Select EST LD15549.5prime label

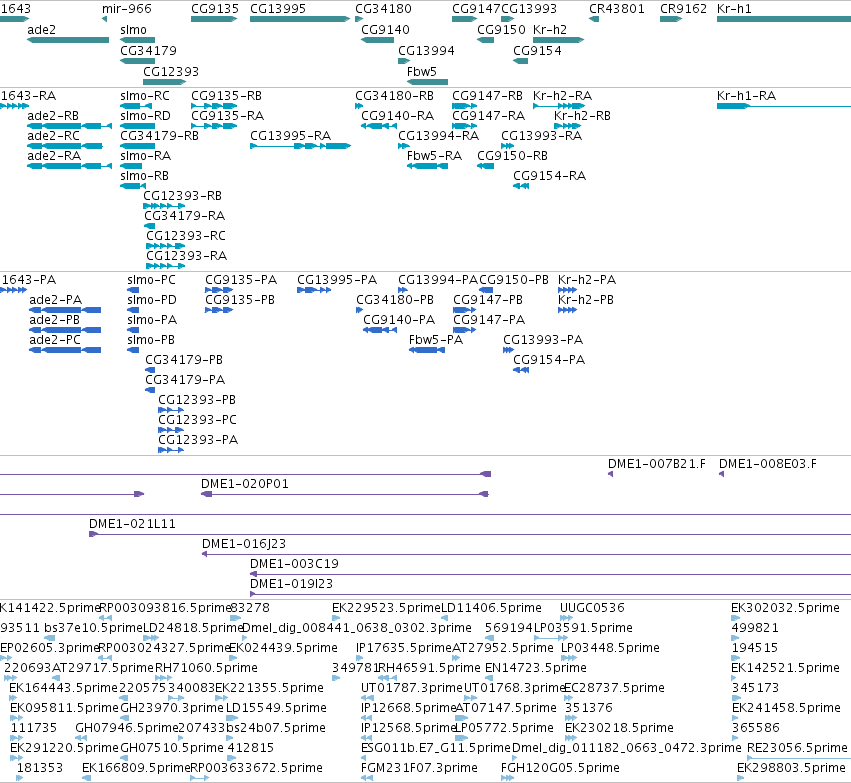276,708
